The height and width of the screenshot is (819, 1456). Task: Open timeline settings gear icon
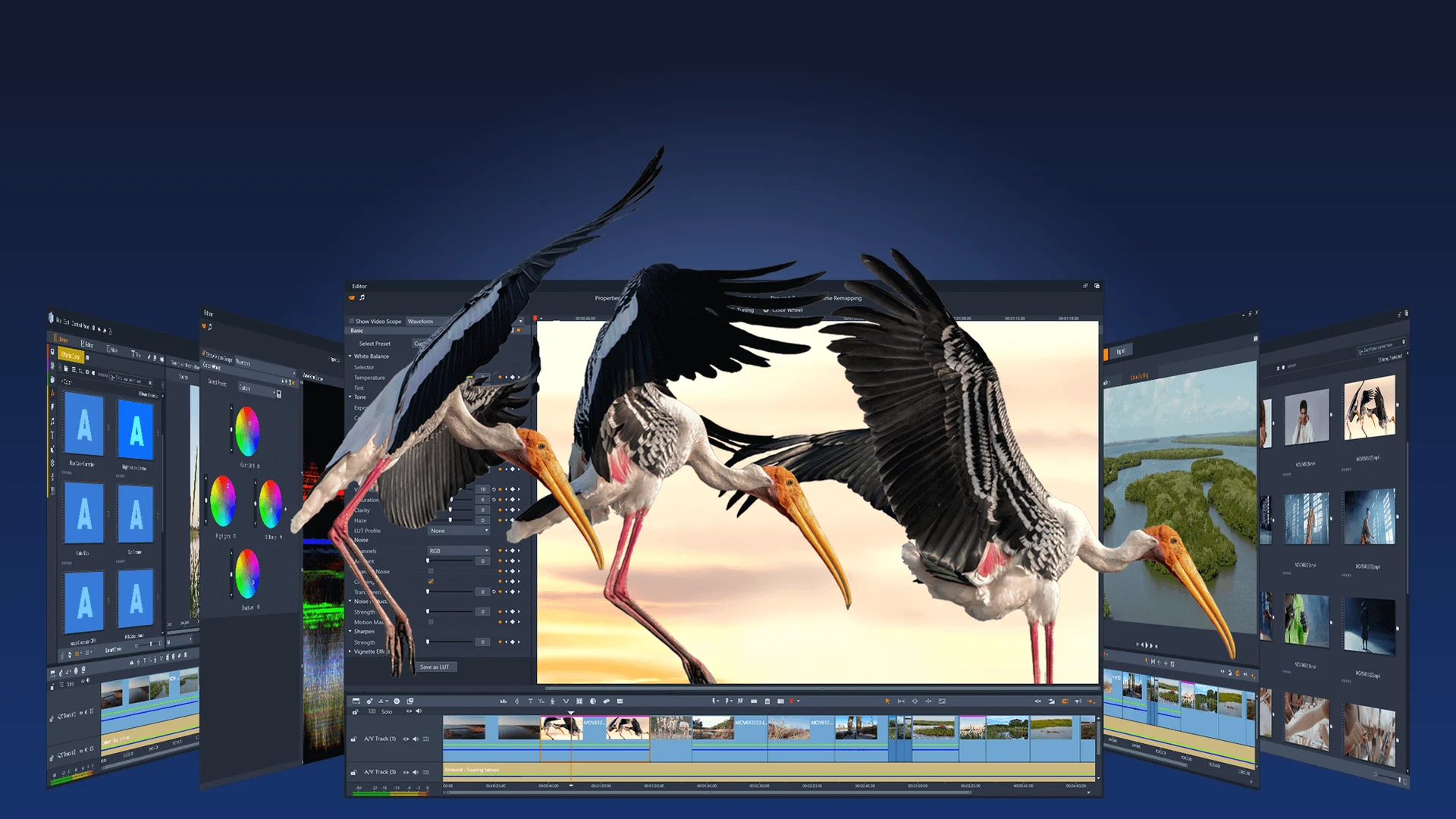(369, 701)
